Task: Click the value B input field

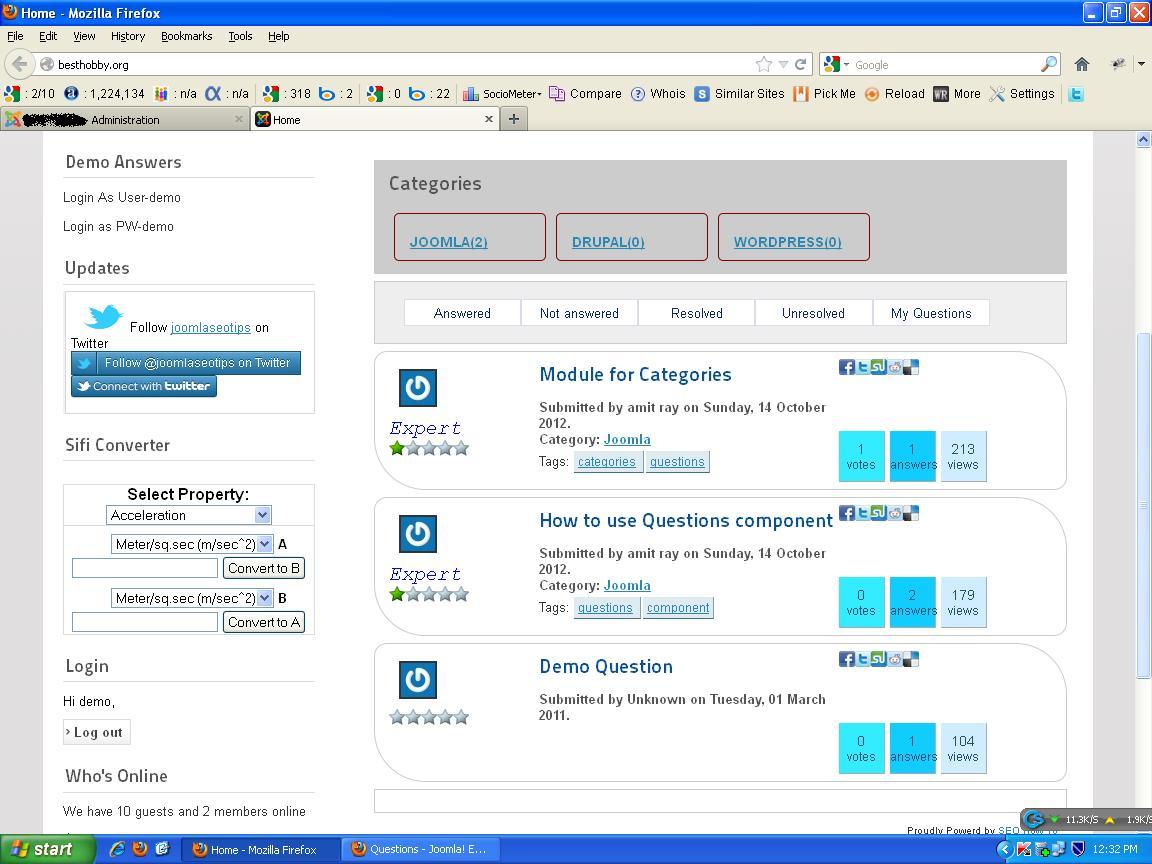Action: point(145,622)
